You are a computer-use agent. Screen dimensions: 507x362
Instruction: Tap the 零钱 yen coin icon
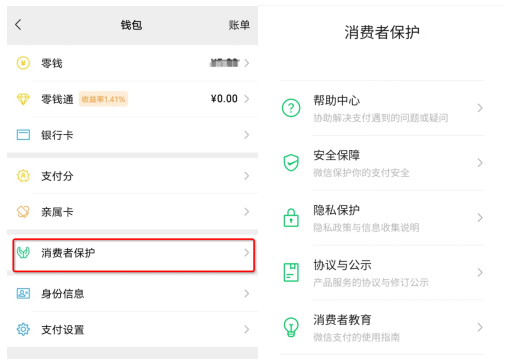coord(23,63)
